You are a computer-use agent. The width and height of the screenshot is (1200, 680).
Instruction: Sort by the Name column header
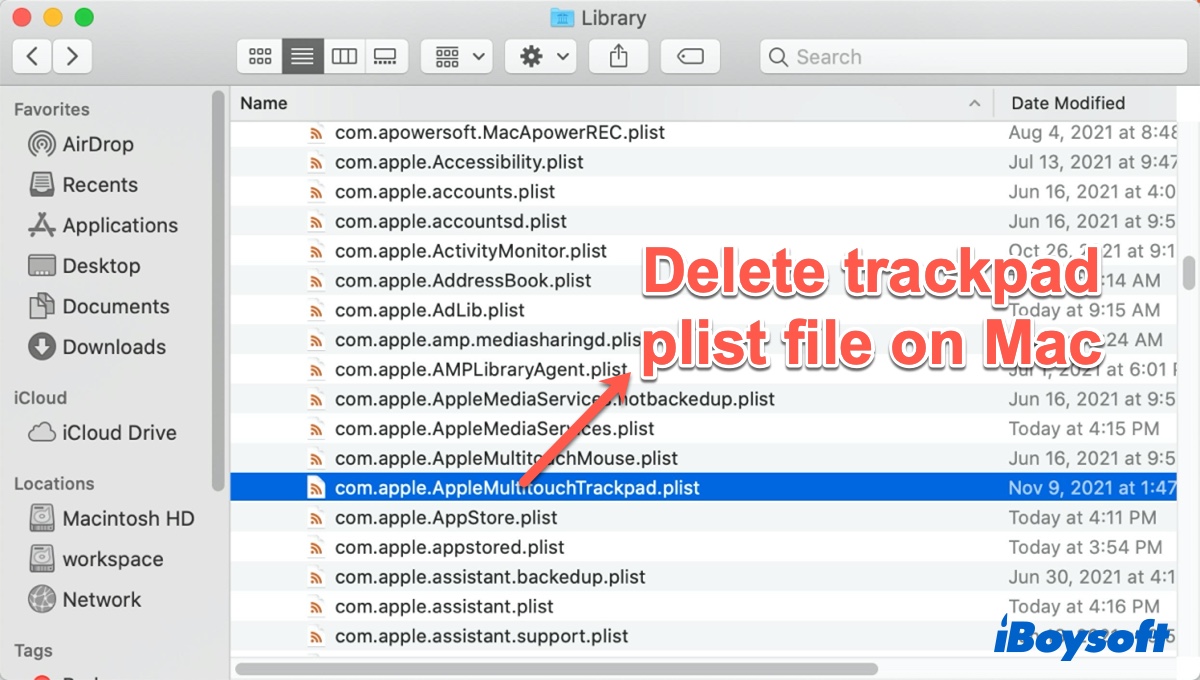[x=600, y=103]
